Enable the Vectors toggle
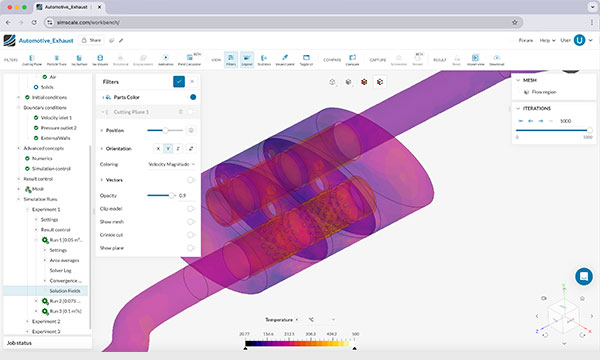The image size is (600, 360). tap(191, 180)
